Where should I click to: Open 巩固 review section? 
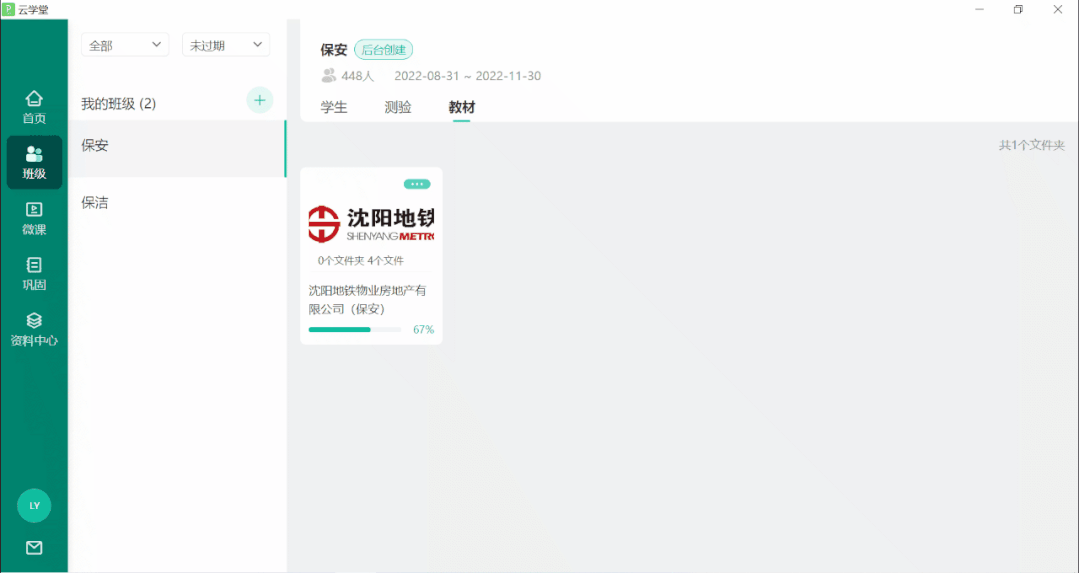pos(34,274)
